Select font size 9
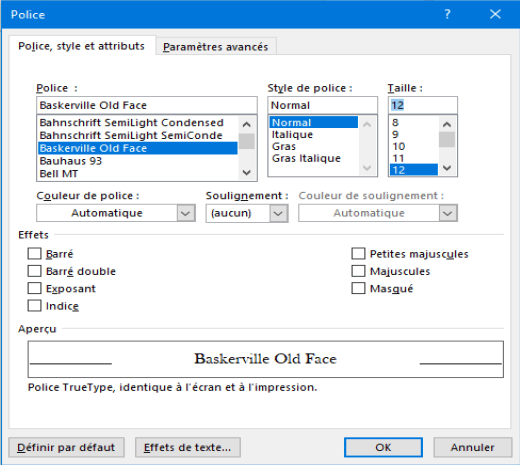This screenshot has width=520, height=465. [414, 134]
